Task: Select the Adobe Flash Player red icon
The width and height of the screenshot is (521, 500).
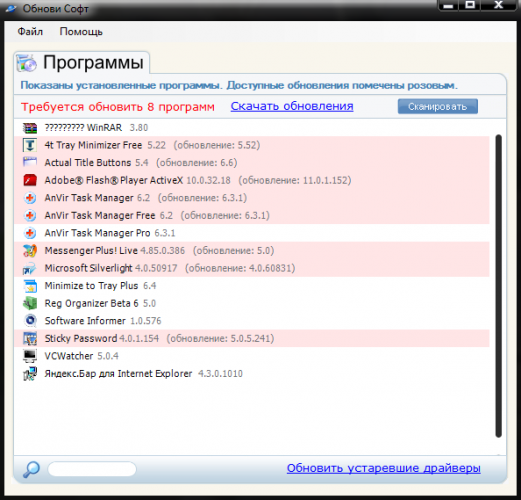Action: click(30, 180)
